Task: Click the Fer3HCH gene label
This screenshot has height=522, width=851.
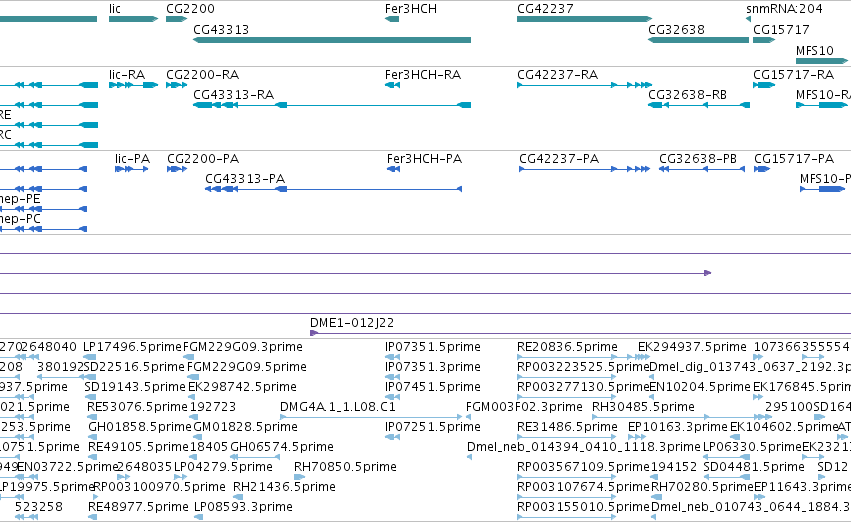Action: click(x=411, y=9)
